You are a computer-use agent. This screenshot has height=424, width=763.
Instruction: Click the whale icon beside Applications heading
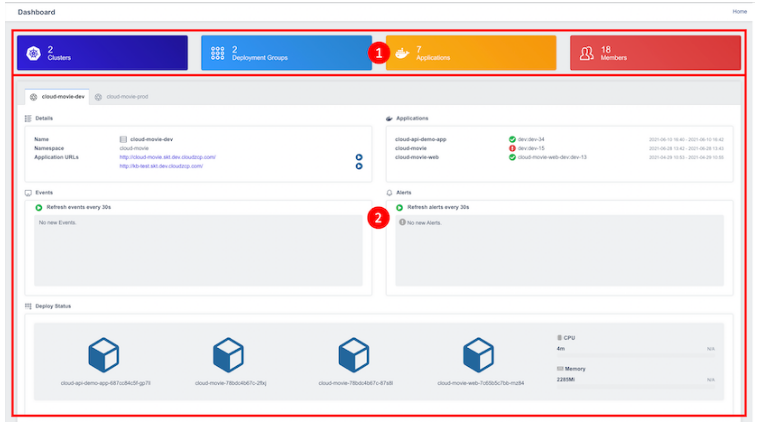coord(389,118)
